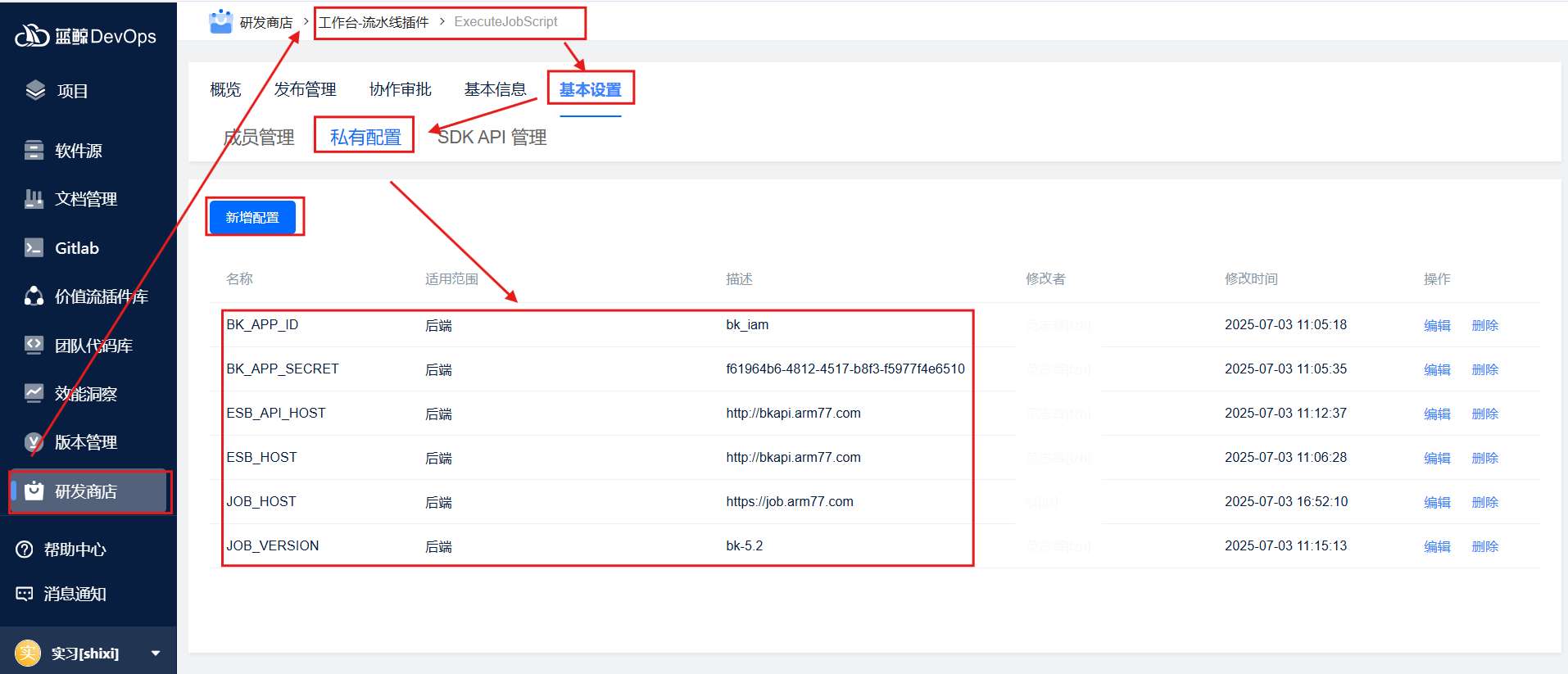This screenshot has width=1568, height=674.
Task: Click the 文档管理 sidebar icon
Action: (x=34, y=199)
